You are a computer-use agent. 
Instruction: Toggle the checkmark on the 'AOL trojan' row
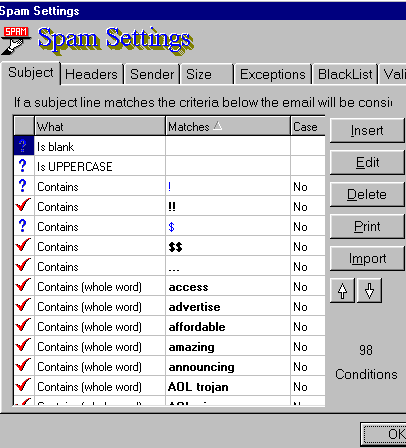click(x=24, y=386)
